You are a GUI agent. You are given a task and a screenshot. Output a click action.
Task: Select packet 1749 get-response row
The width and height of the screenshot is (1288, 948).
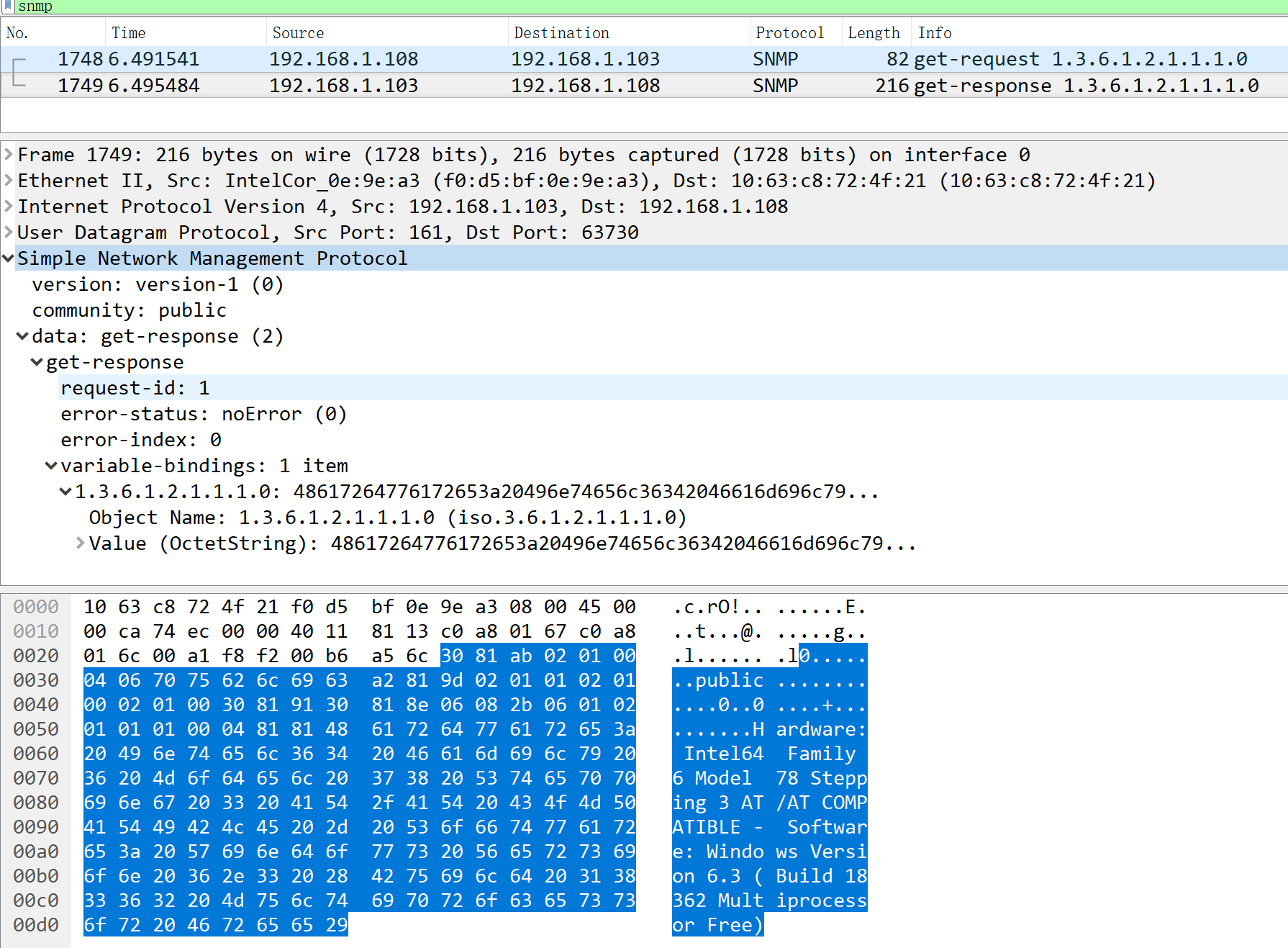tap(644, 86)
